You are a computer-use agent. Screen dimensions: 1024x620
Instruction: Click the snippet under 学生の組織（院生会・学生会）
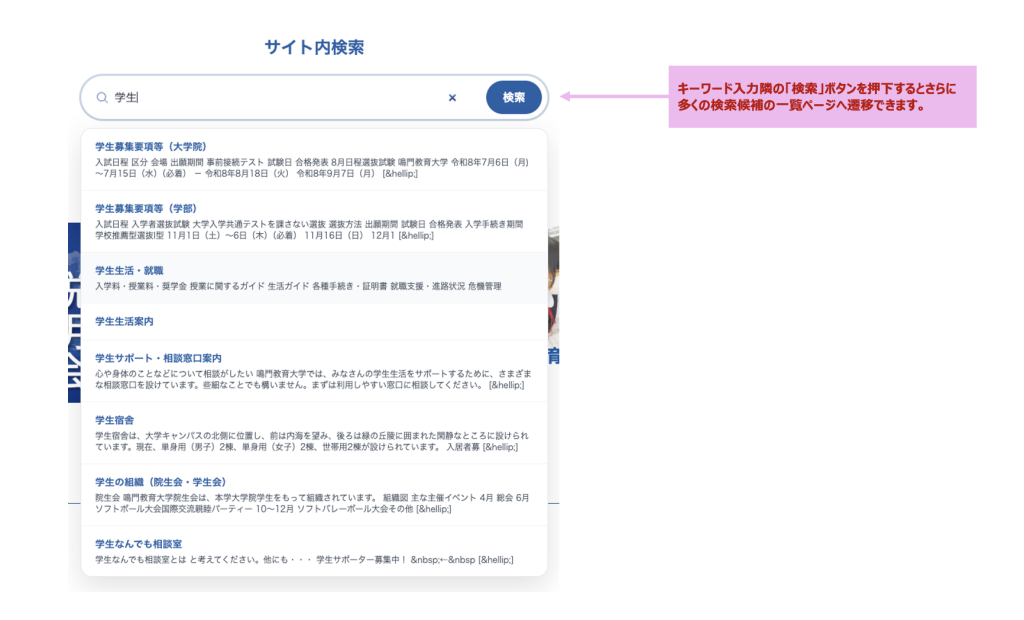pos(312,503)
